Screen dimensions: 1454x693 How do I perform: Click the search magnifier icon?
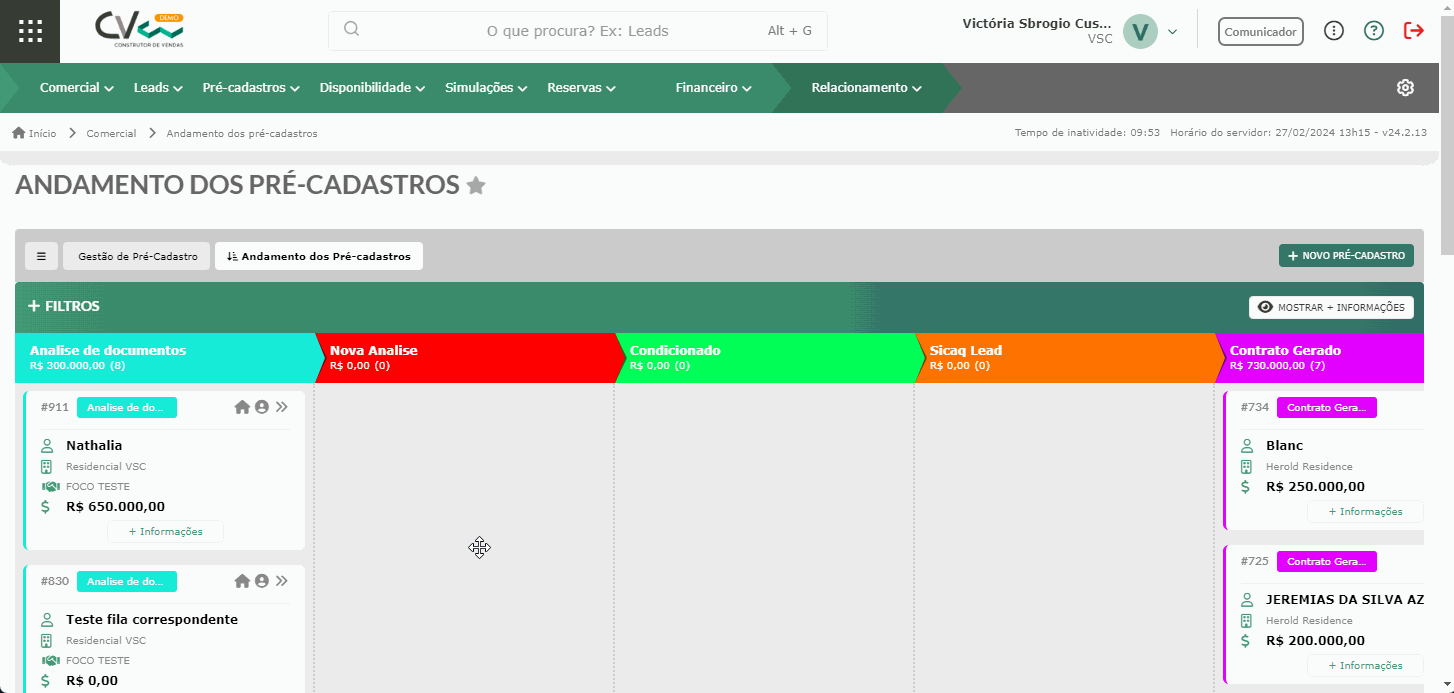click(x=351, y=29)
